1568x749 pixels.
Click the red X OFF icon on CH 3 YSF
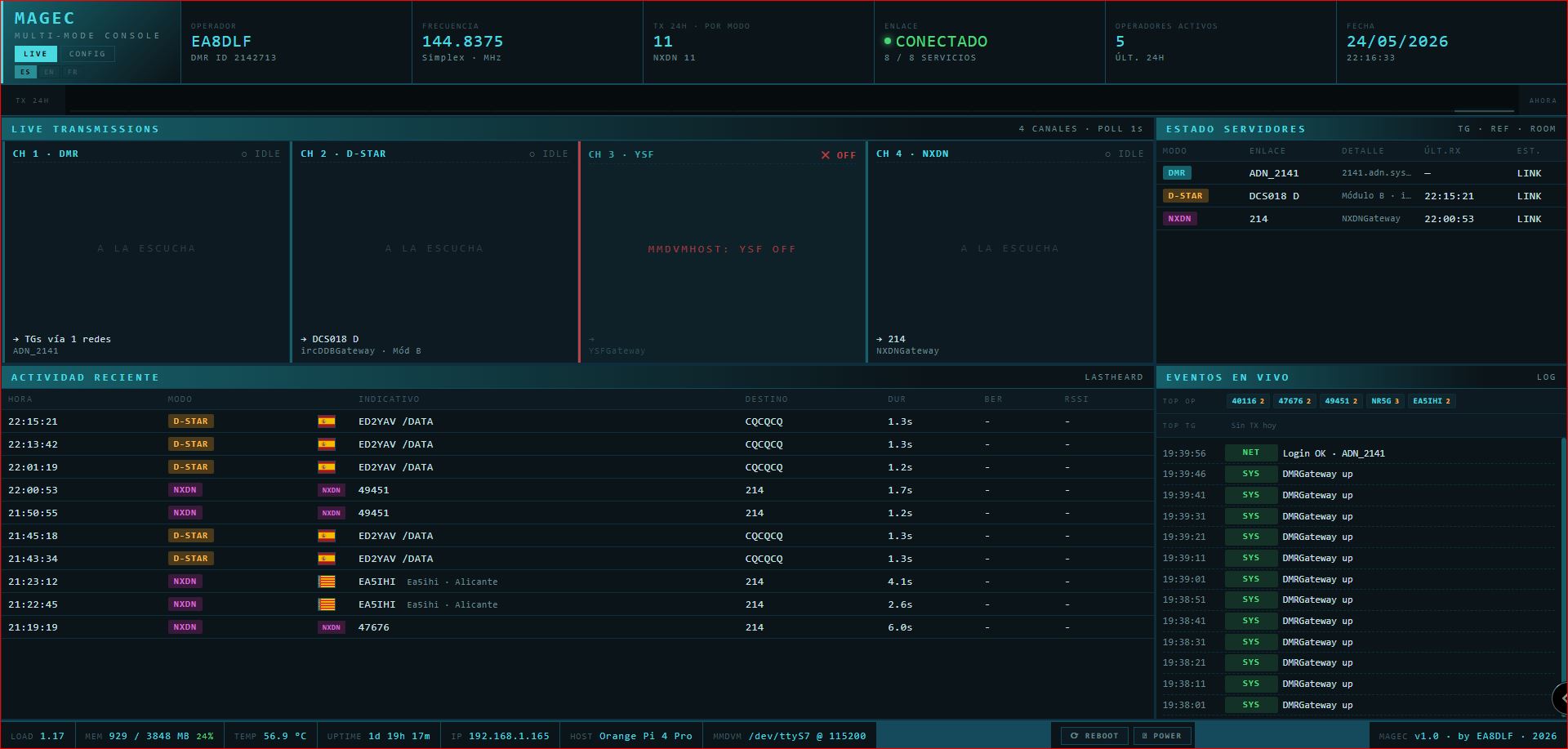click(826, 155)
